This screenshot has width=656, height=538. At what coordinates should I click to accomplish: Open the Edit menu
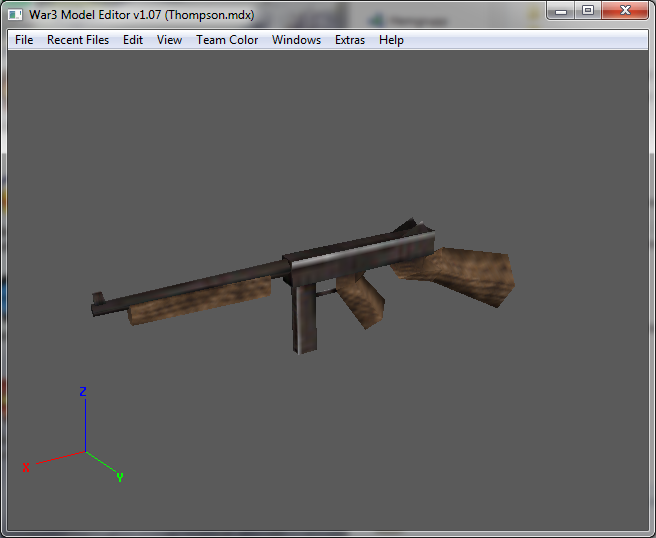(133, 40)
